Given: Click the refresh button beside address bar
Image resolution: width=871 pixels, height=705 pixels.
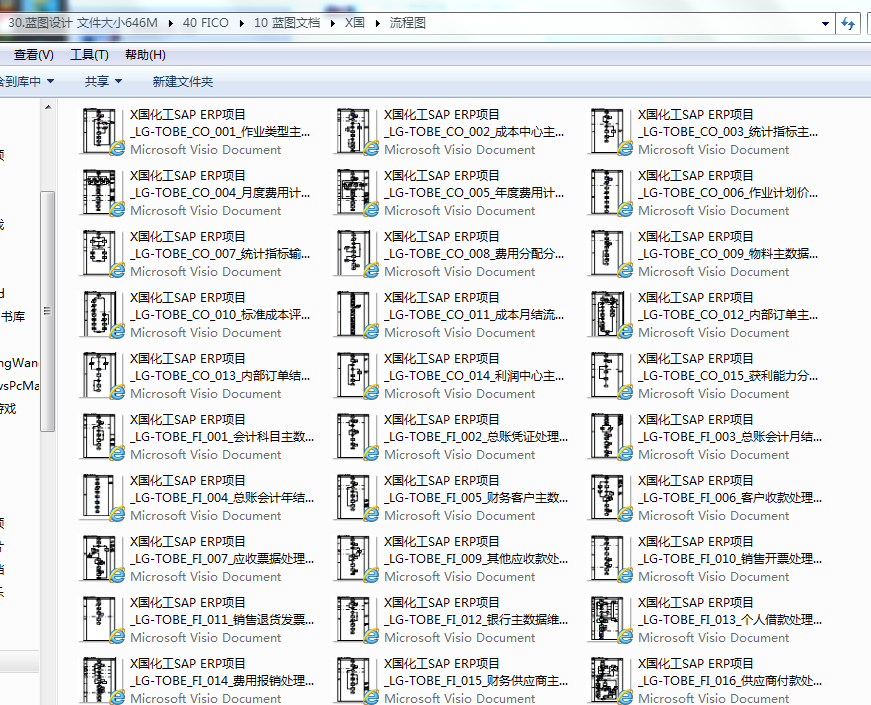Looking at the screenshot, I should (x=848, y=23).
